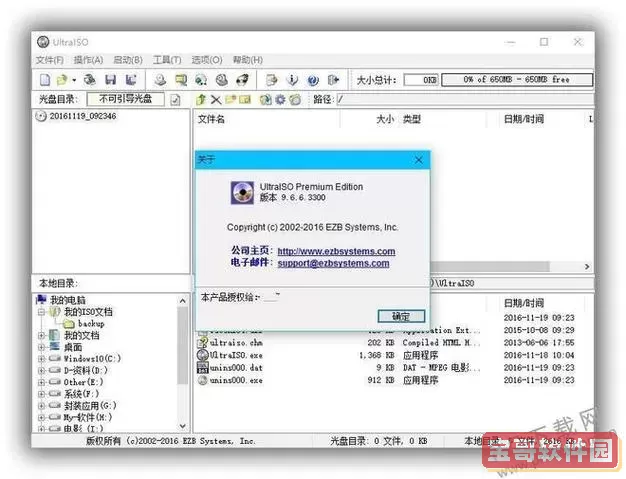626x479 pixels.
Task: Click the 不可引导光盘 field
Action: coord(125,99)
